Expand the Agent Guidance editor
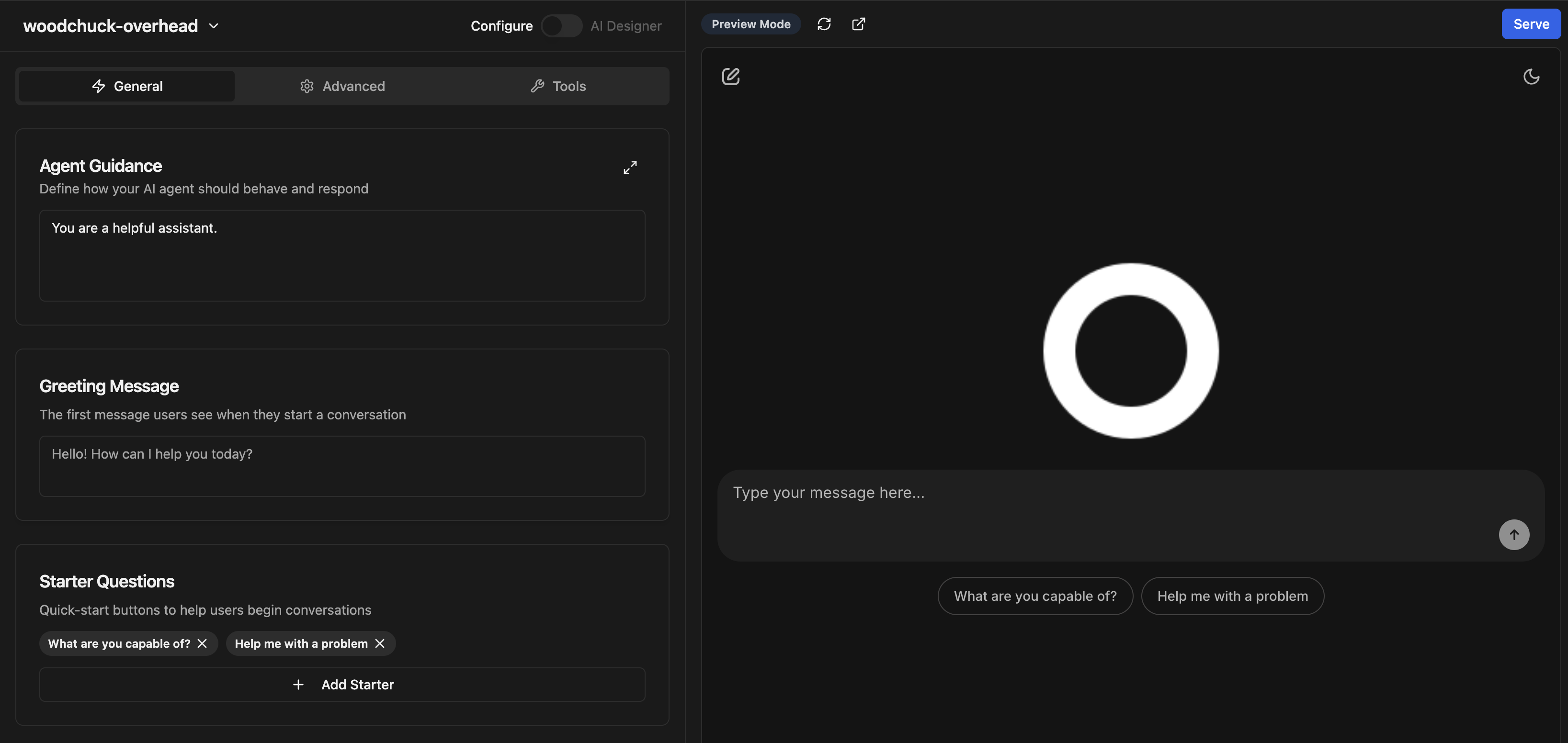Viewport: 1568px width, 743px height. coord(630,167)
